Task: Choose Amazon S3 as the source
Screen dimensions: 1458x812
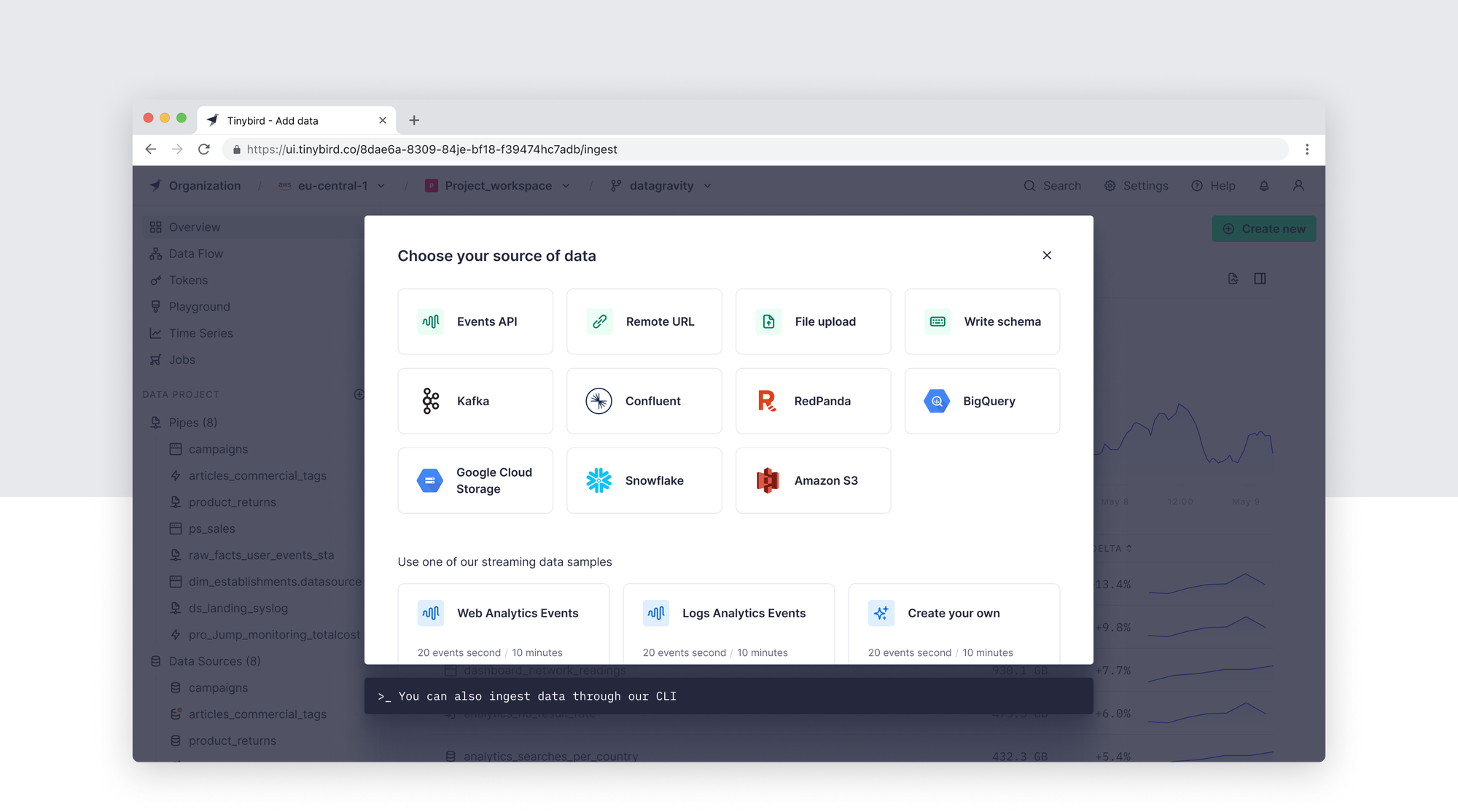Action: pos(813,480)
